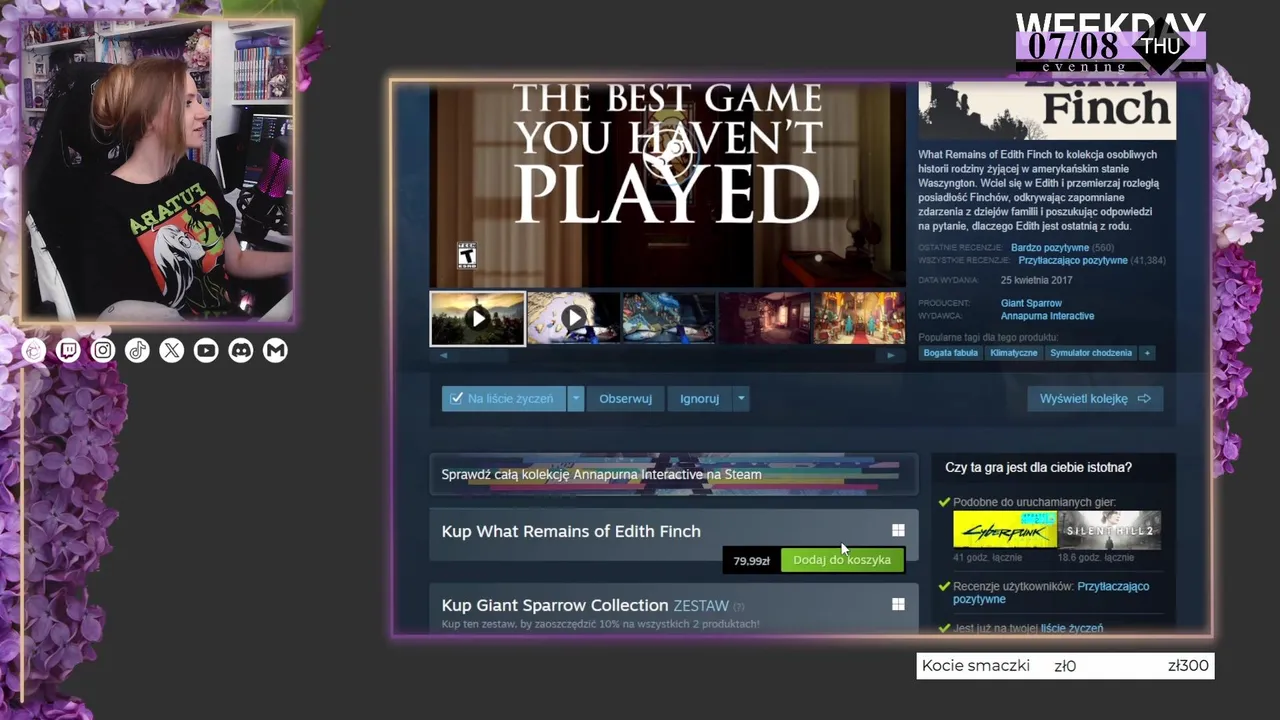Viewport: 1280px width, 720px height.
Task: Play the first video thumbnail
Action: [478, 319]
